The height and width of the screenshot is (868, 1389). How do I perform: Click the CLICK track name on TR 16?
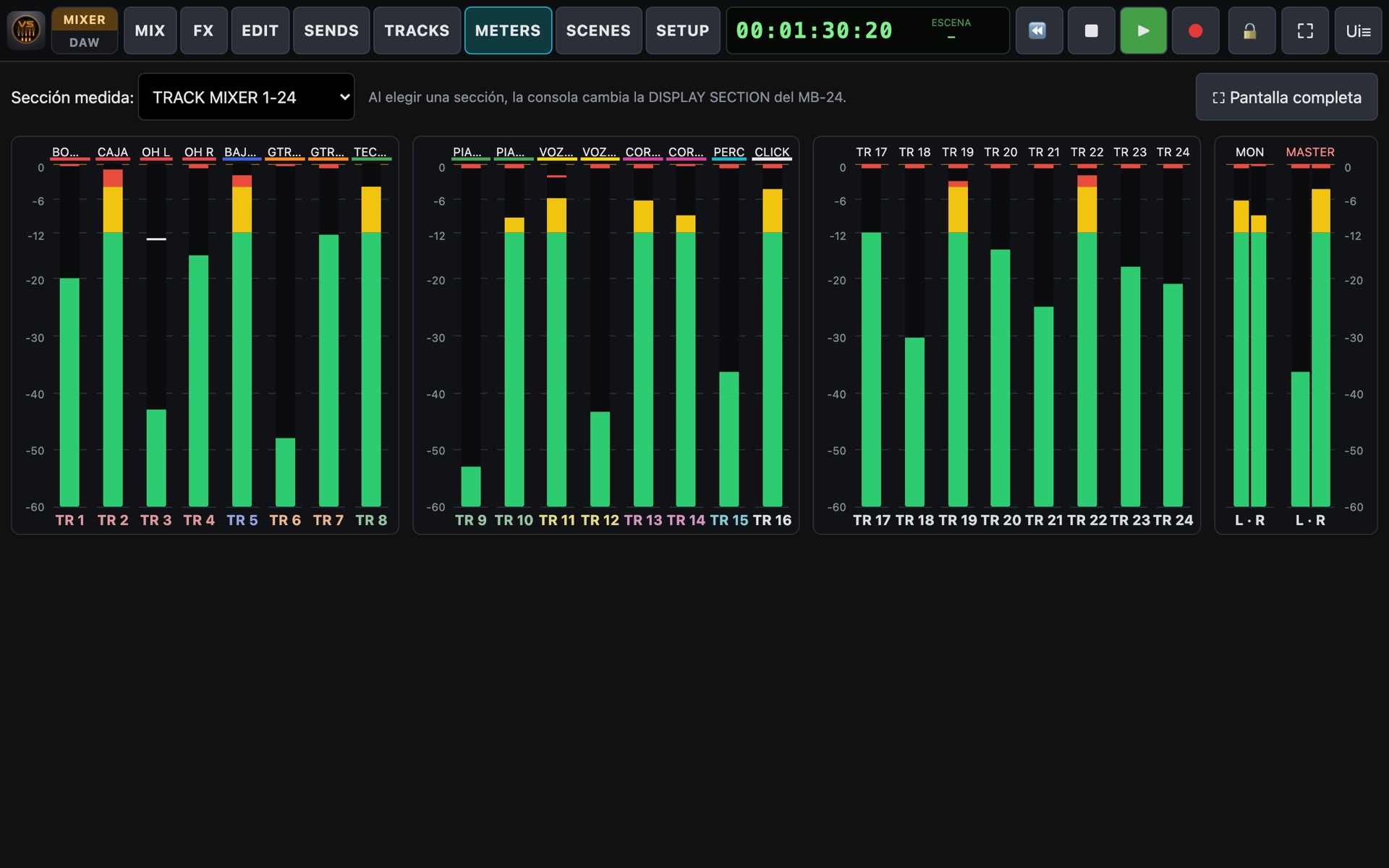(772, 152)
